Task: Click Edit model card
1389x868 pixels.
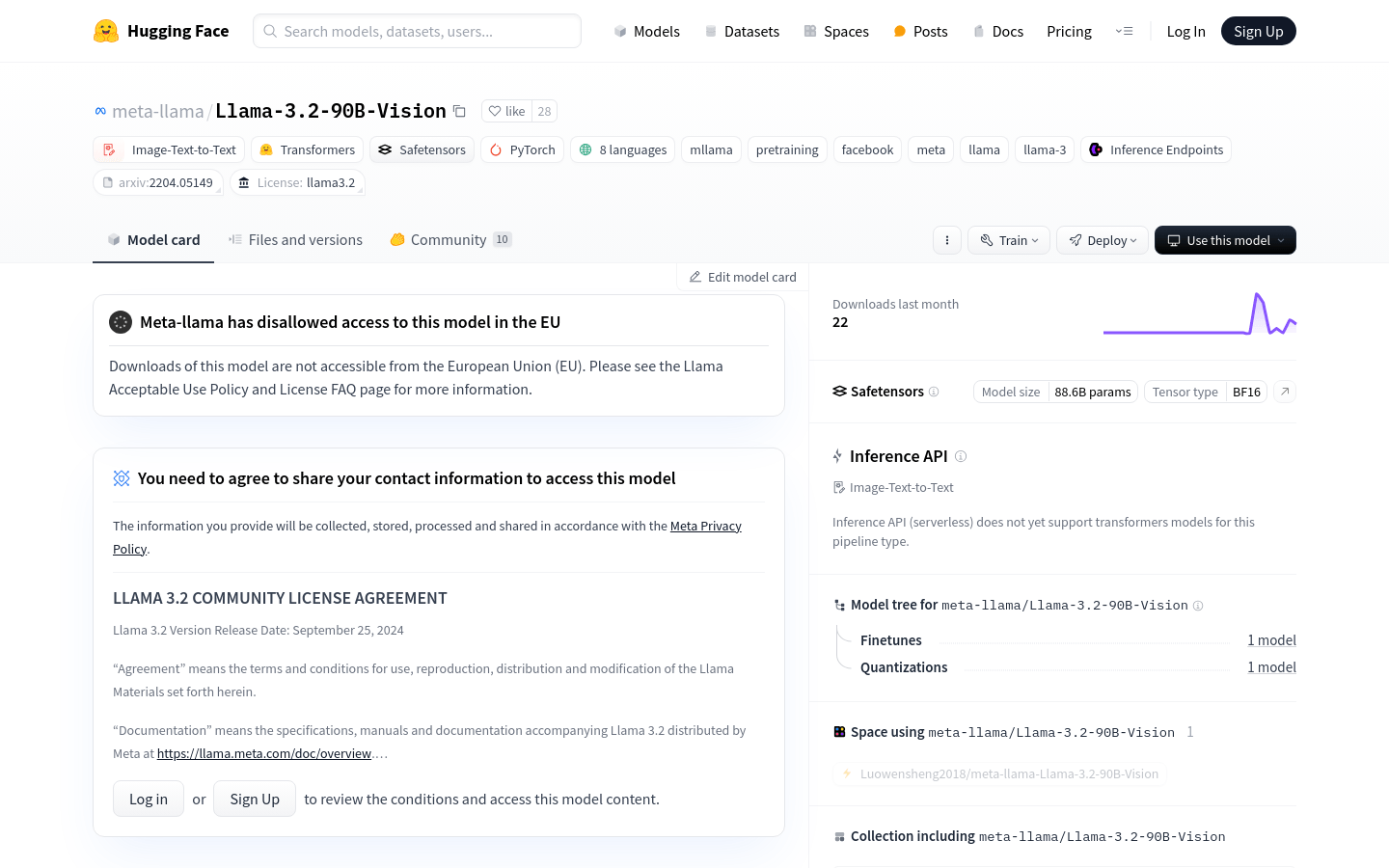Action: pos(743,277)
